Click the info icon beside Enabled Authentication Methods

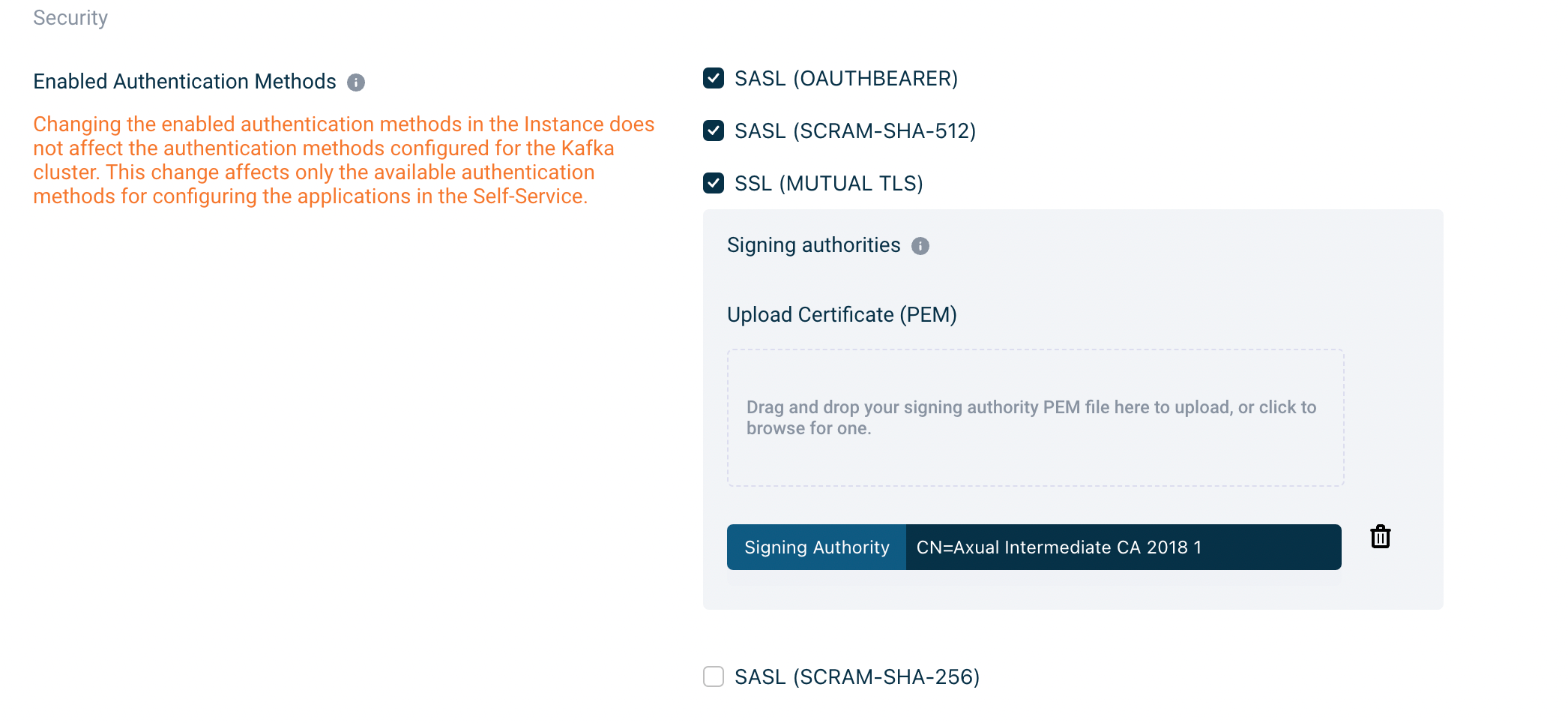pos(358,82)
